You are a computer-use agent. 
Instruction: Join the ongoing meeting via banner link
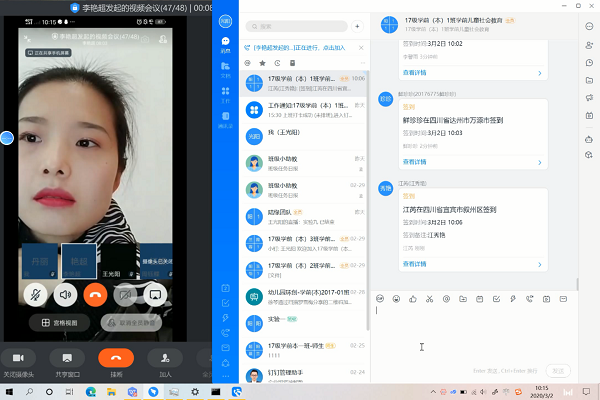point(299,48)
